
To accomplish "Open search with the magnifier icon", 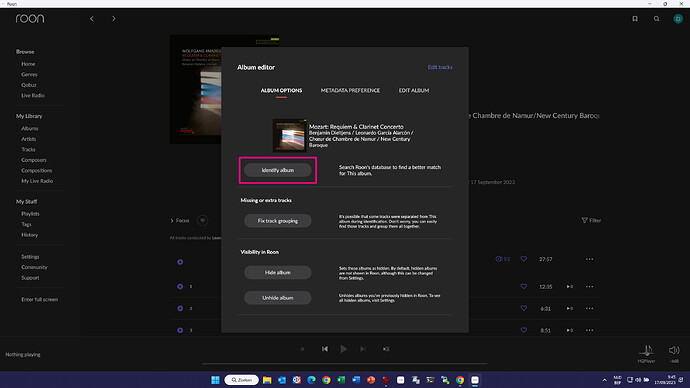I will tap(656, 18).
